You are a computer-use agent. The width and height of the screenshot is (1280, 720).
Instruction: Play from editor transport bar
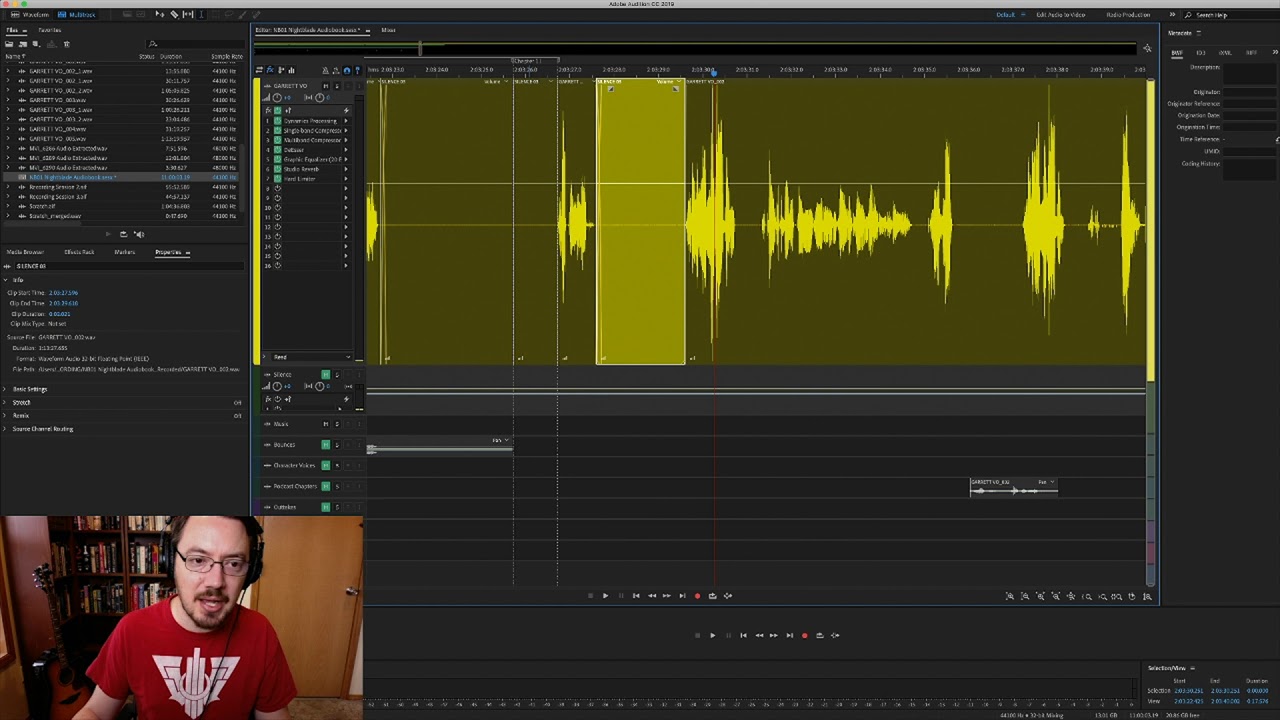tap(605, 596)
